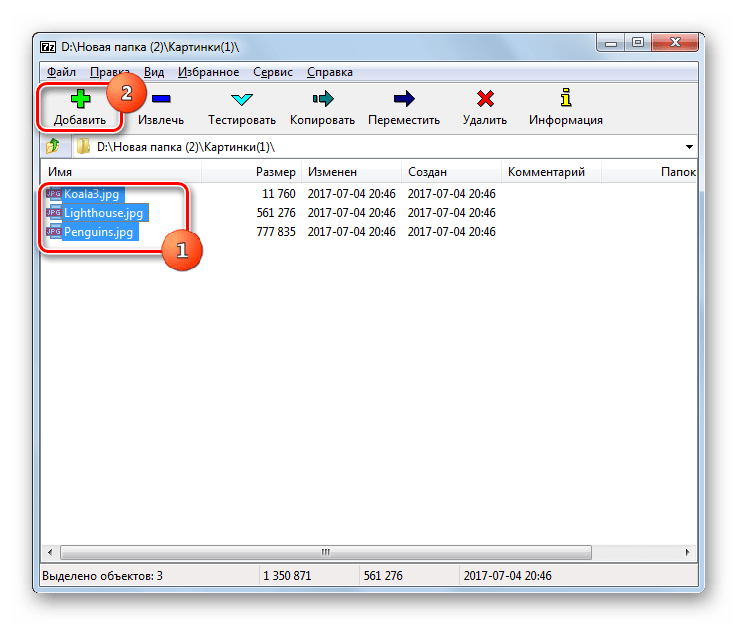This screenshot has width=738, height=626.
Task: Sort by Комментарий column header
Action: coord(551,172)
